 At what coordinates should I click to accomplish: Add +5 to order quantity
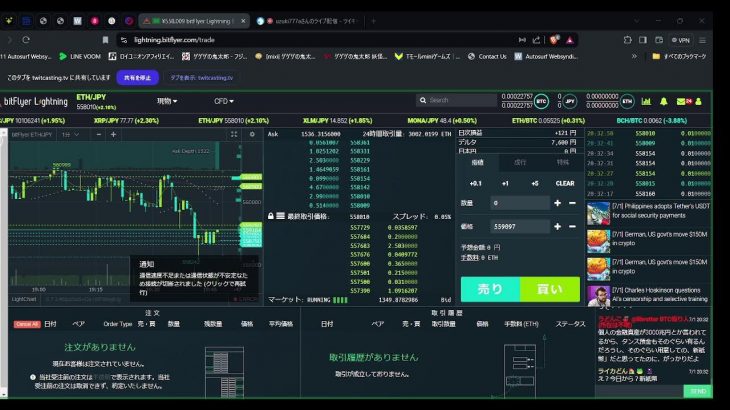pyautogui.click(x=535, y=183)
